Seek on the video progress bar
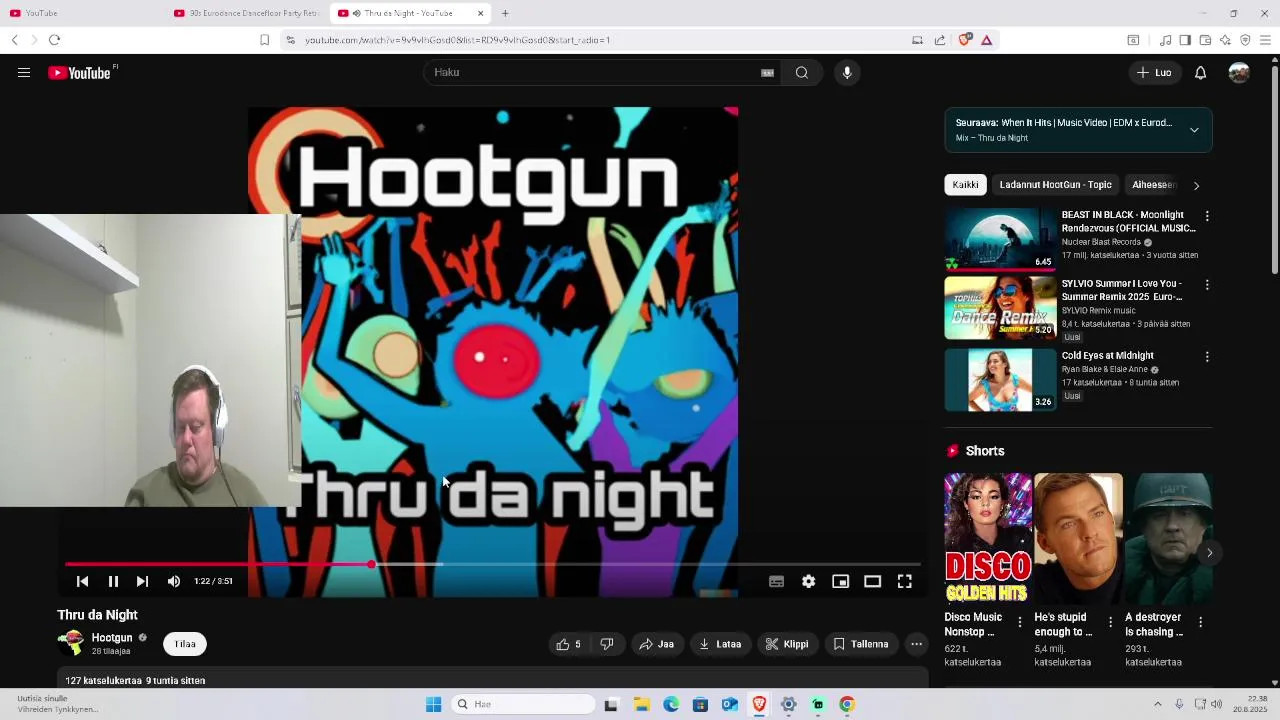 493,565
